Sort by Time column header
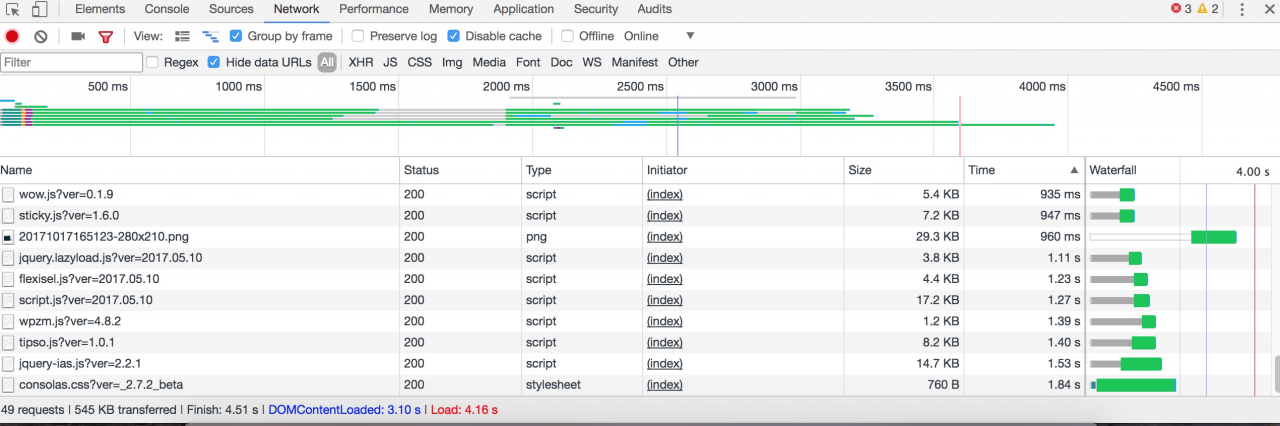Viewport: 1280px width, 426px height. coord(1022,170)
